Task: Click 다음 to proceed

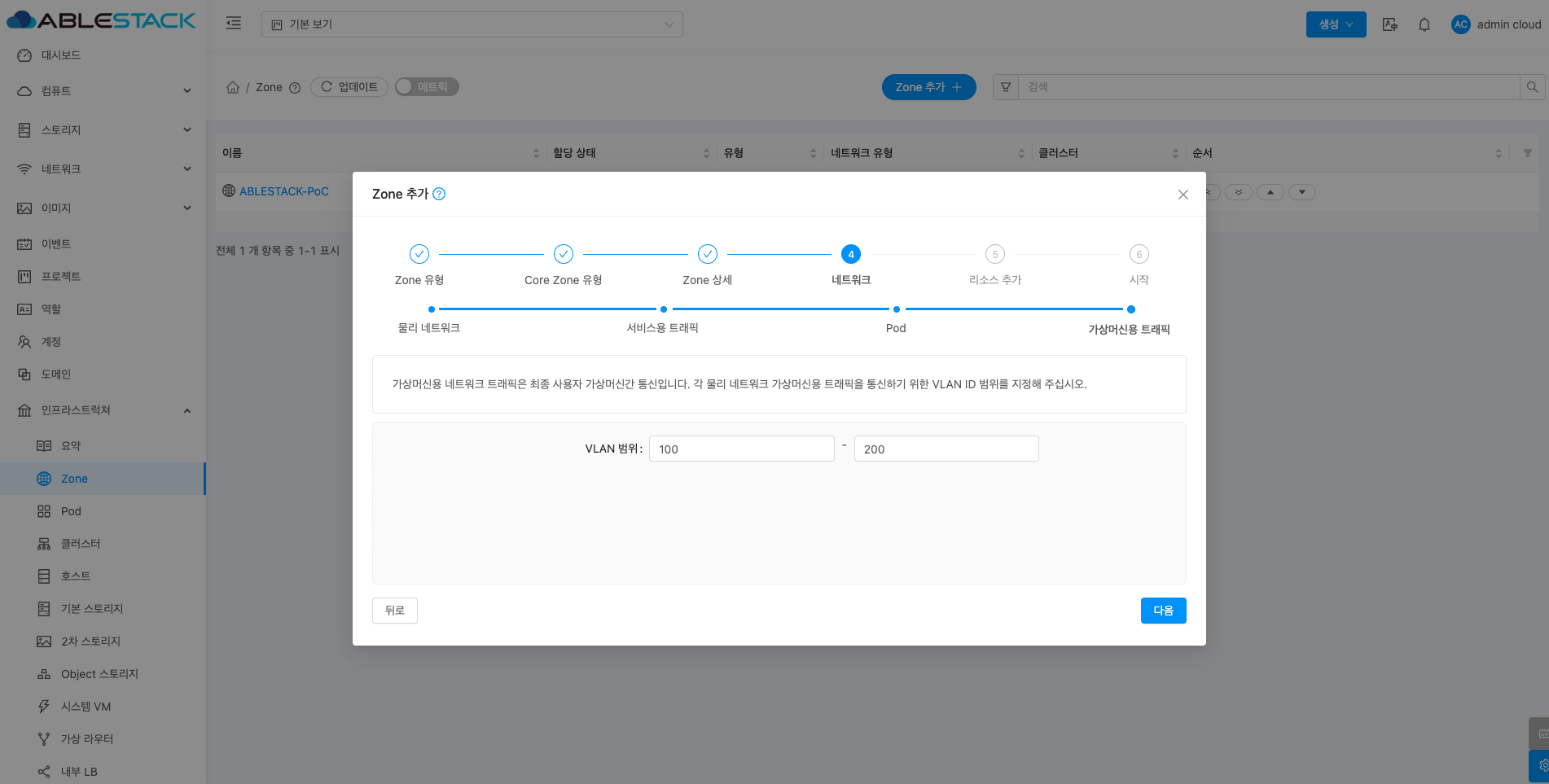Action: [1163, 611]
